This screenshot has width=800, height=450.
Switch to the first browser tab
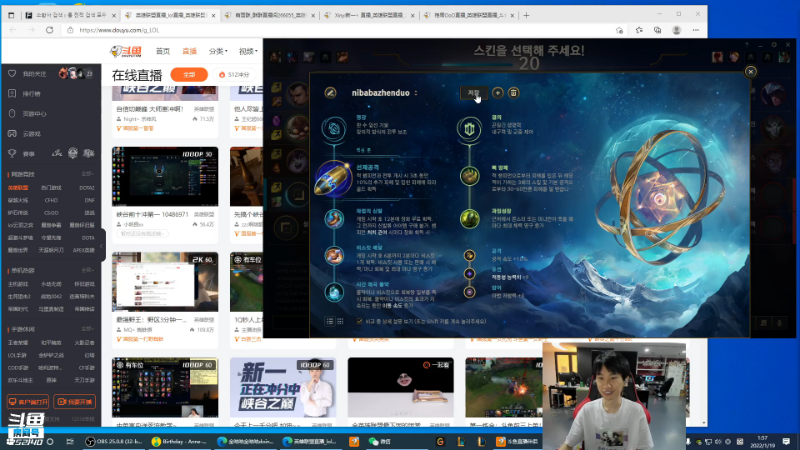pyautogui.click(x=70, y=15)
